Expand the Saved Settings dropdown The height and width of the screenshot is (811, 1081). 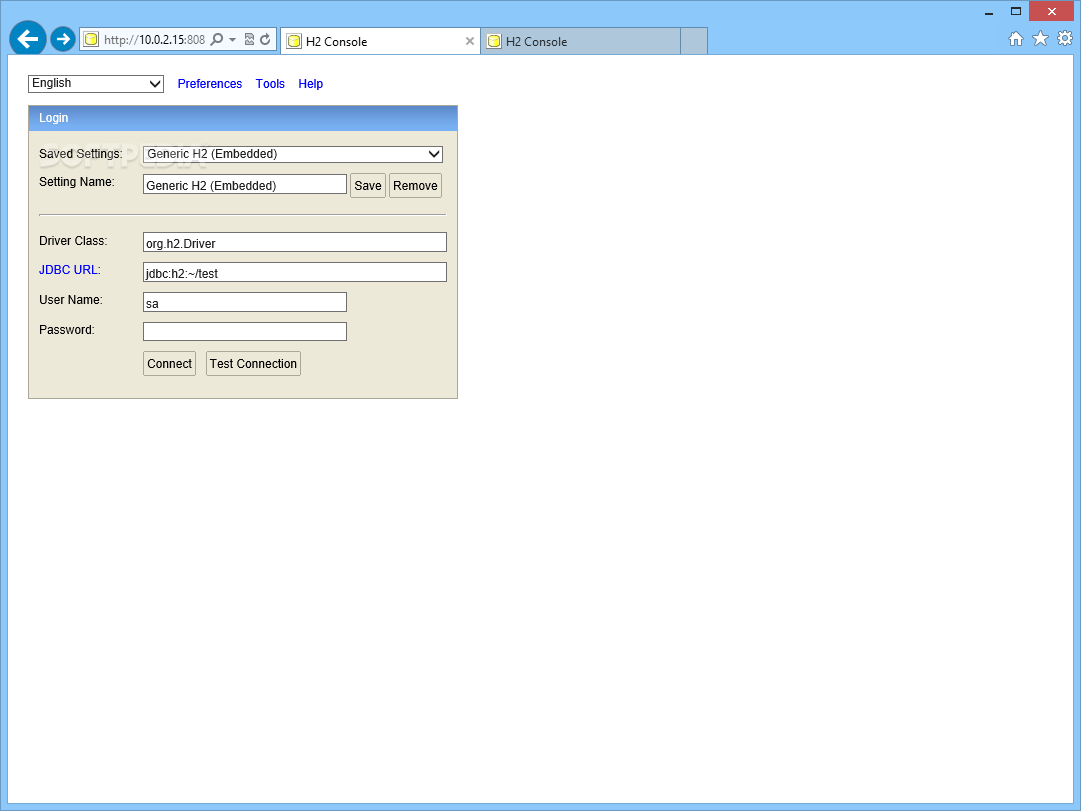(x=293, y=154)
